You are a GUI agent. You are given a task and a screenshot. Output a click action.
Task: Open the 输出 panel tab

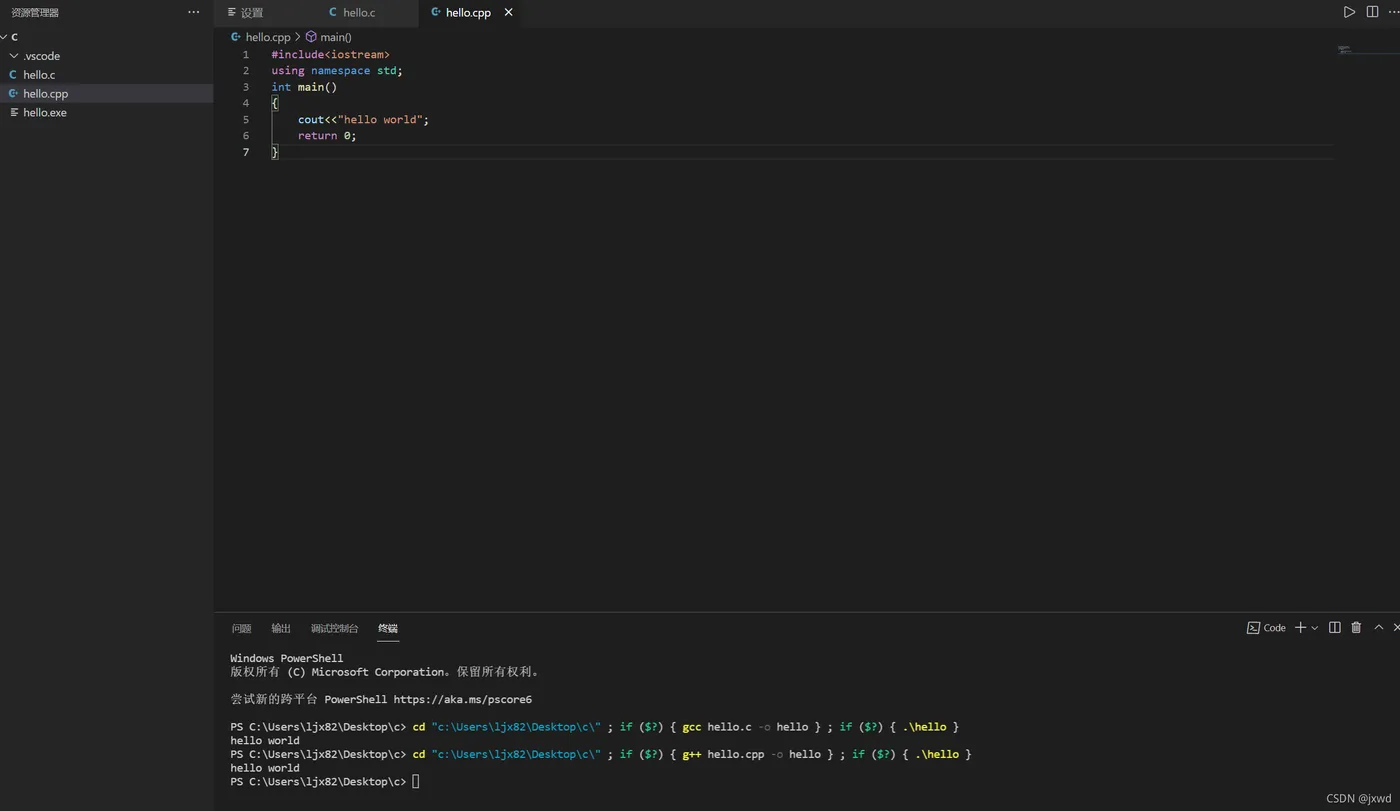(281, 628)
